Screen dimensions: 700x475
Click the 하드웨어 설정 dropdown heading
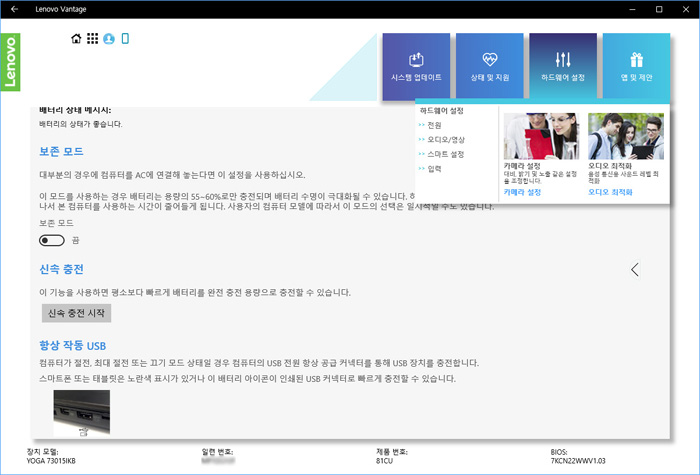442,111
